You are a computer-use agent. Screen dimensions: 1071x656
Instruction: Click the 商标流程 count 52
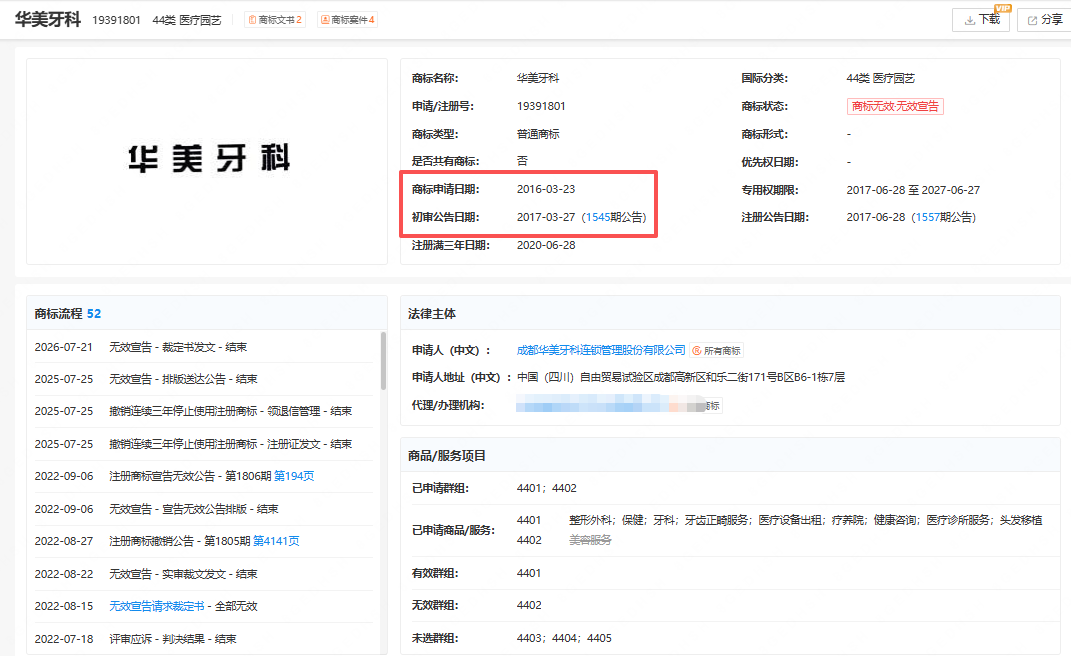pyautogui.click(x=94, y=314)
